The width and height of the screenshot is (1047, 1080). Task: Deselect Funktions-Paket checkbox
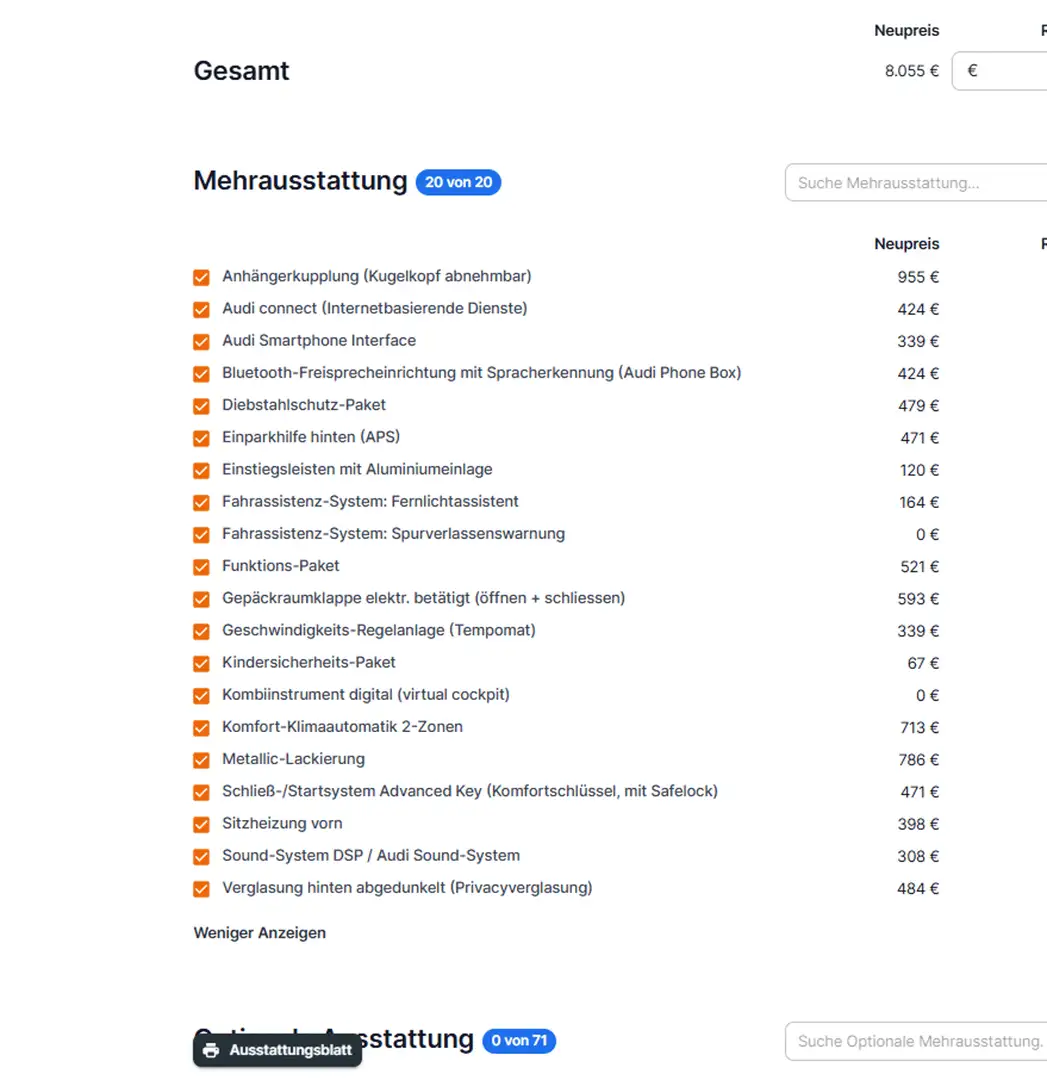click(202, 567)
